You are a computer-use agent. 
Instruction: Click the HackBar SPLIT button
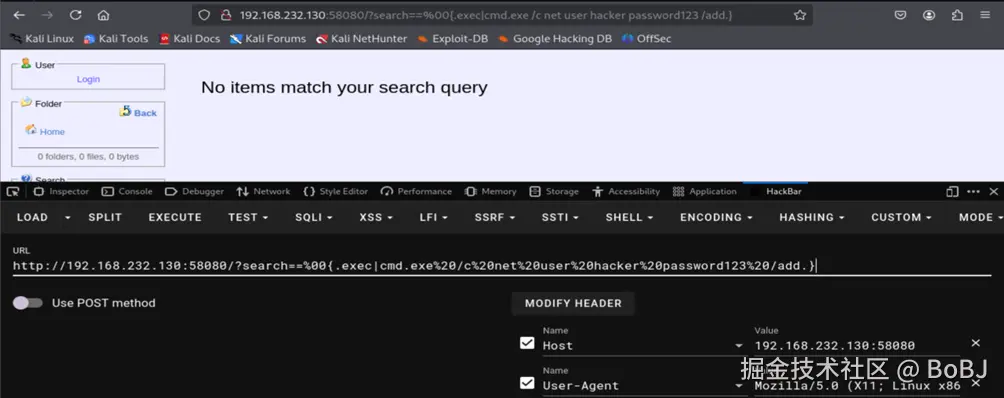[x=105, y=218]
